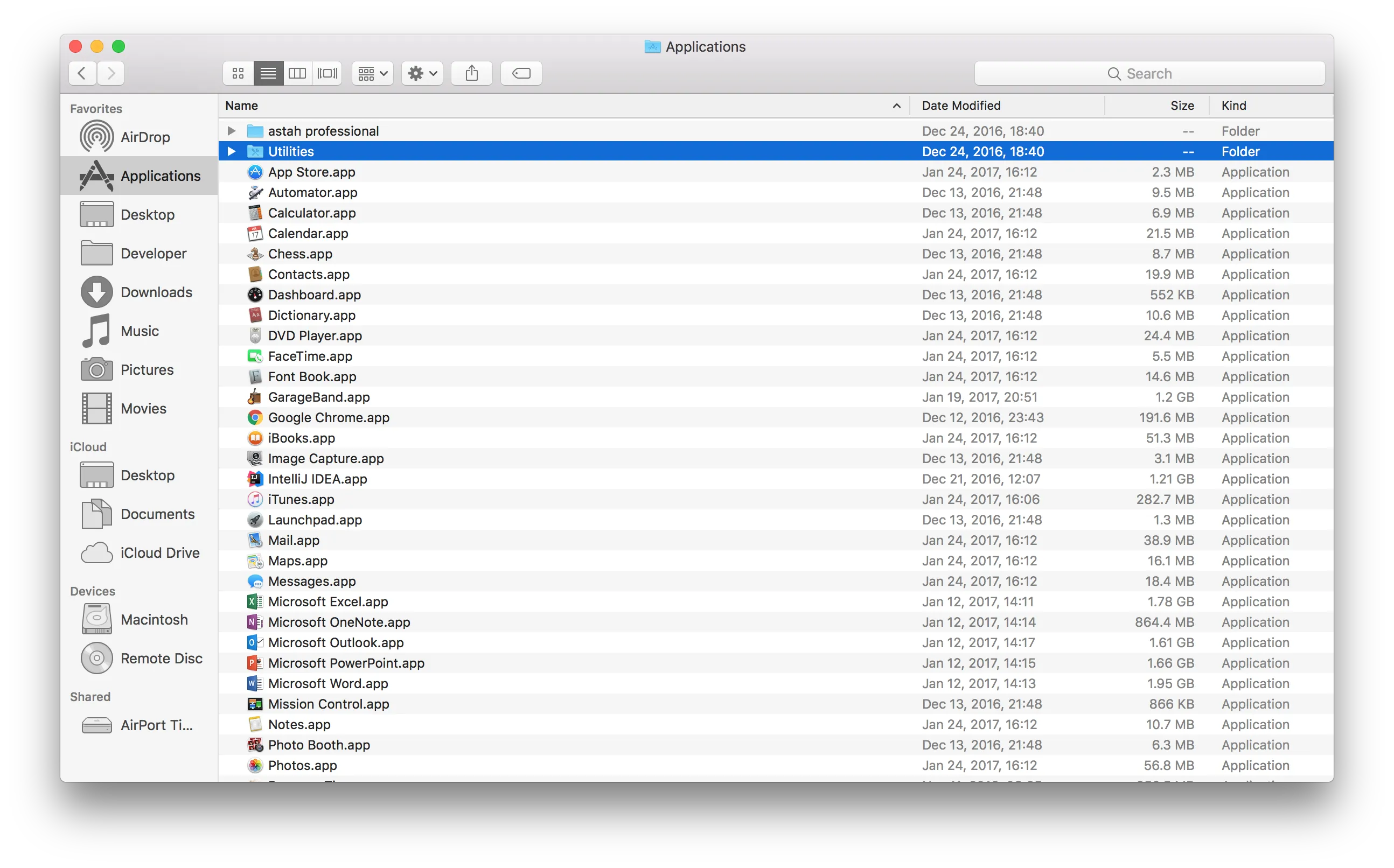This screenshot has height=868, width=1394.
Task: Select the IntelliJ IDEA.app icon
Action: [255, 479]
